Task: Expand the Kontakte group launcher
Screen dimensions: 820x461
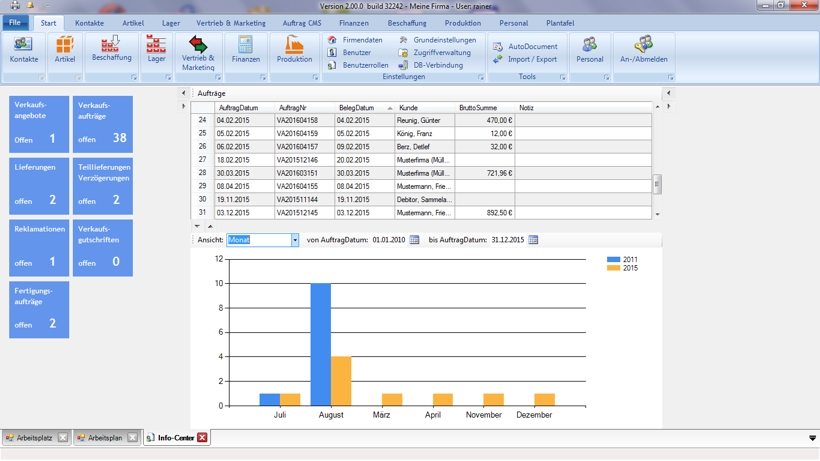Action: coord(41,77)
